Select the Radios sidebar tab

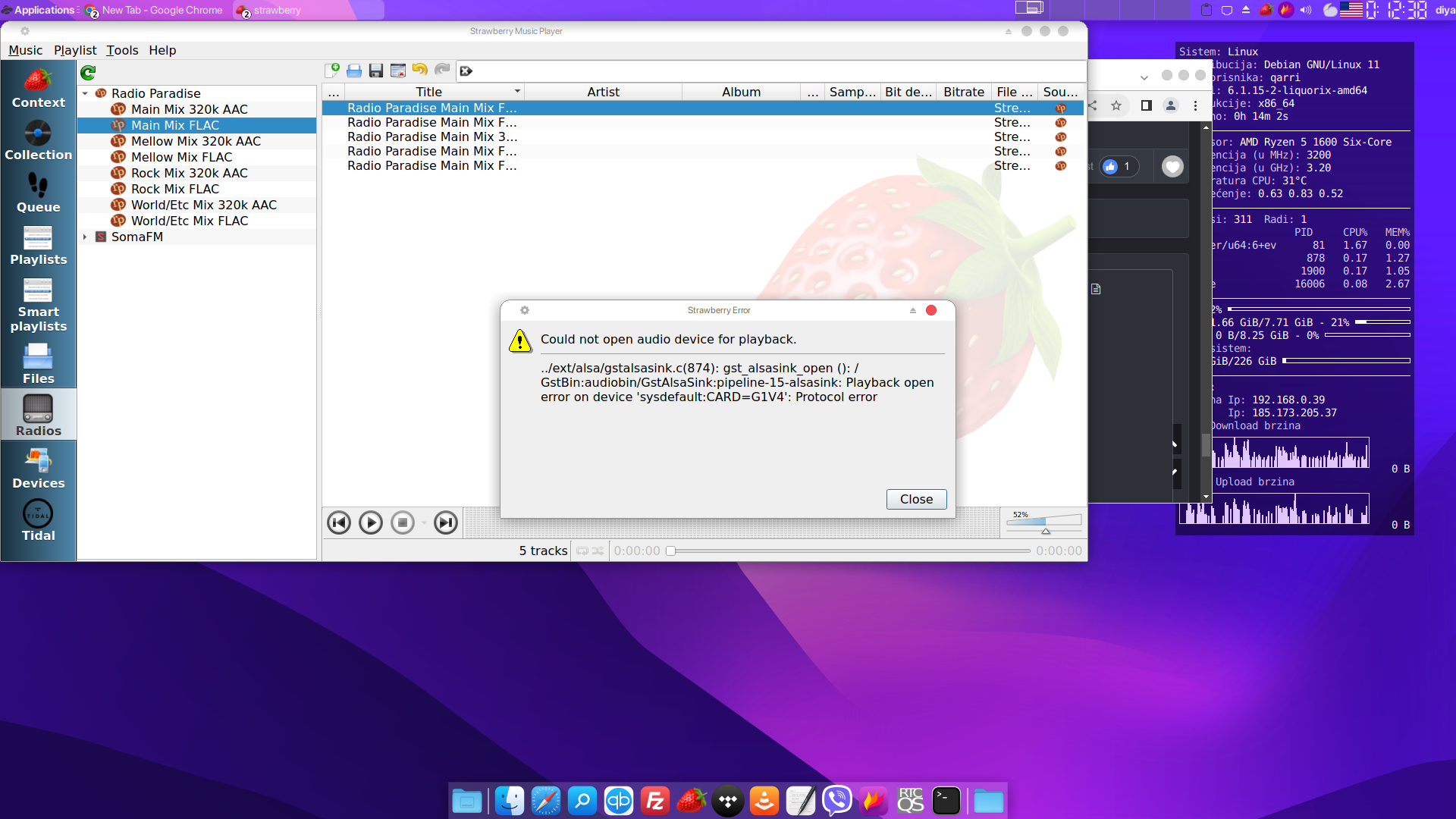tap(38, 415)
